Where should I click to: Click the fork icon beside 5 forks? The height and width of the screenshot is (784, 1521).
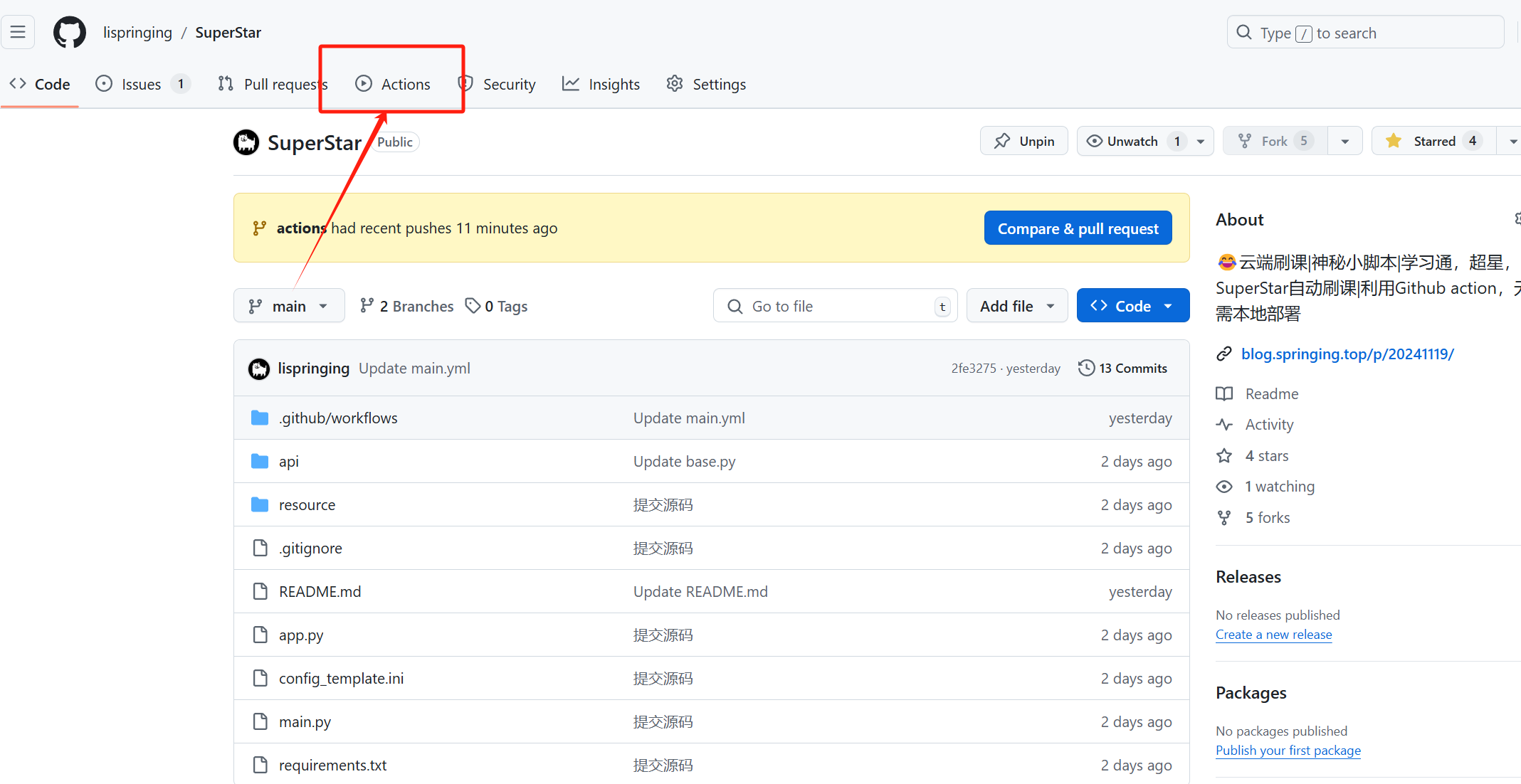pyautogui.click(x=1224, y=518)
